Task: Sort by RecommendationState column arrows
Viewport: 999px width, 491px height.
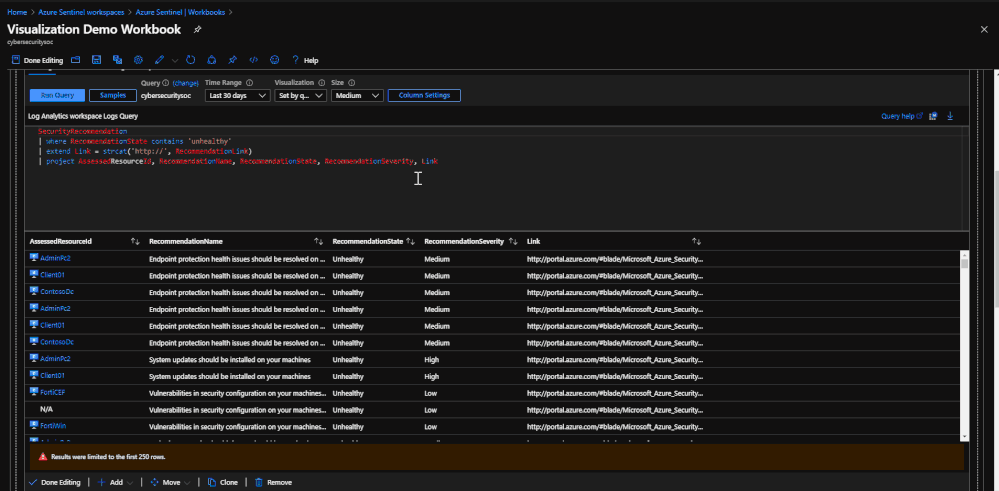Action: [x=410, y=242]
